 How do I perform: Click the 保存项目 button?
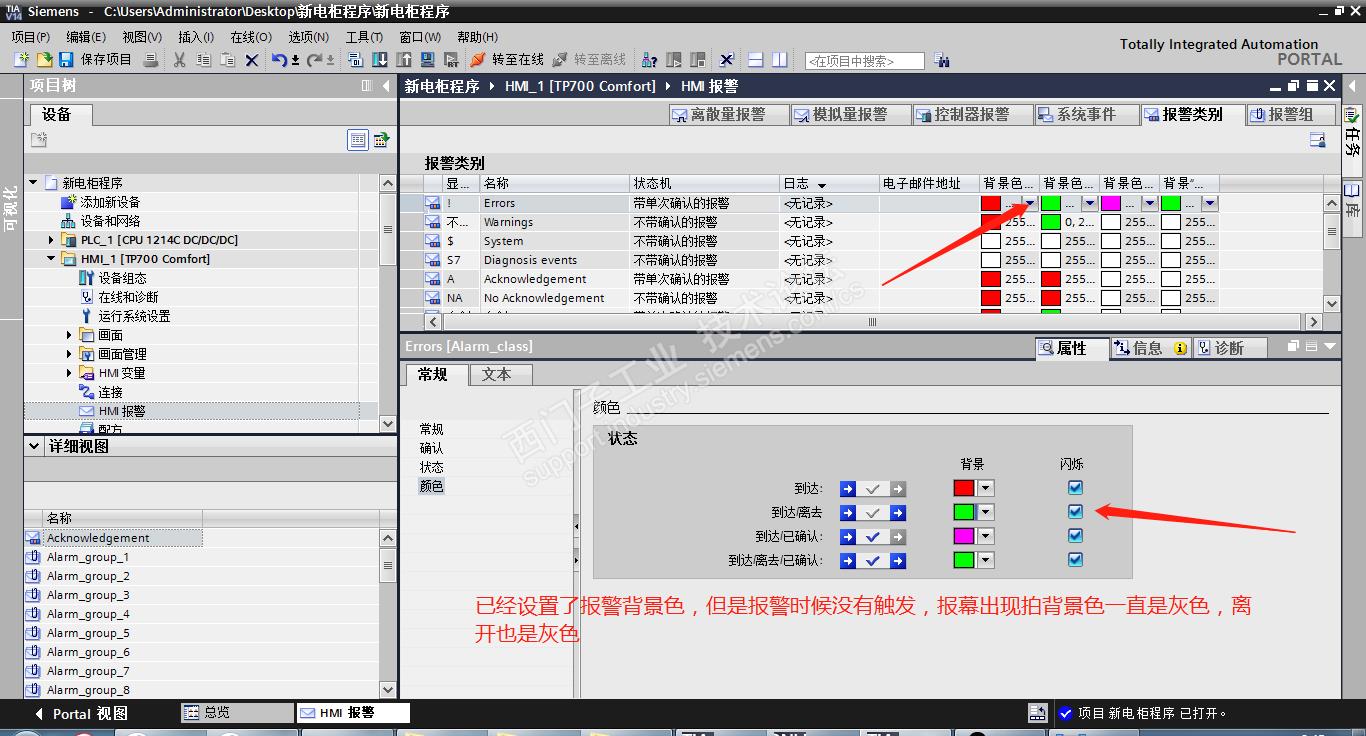click(x=95, y=60)
